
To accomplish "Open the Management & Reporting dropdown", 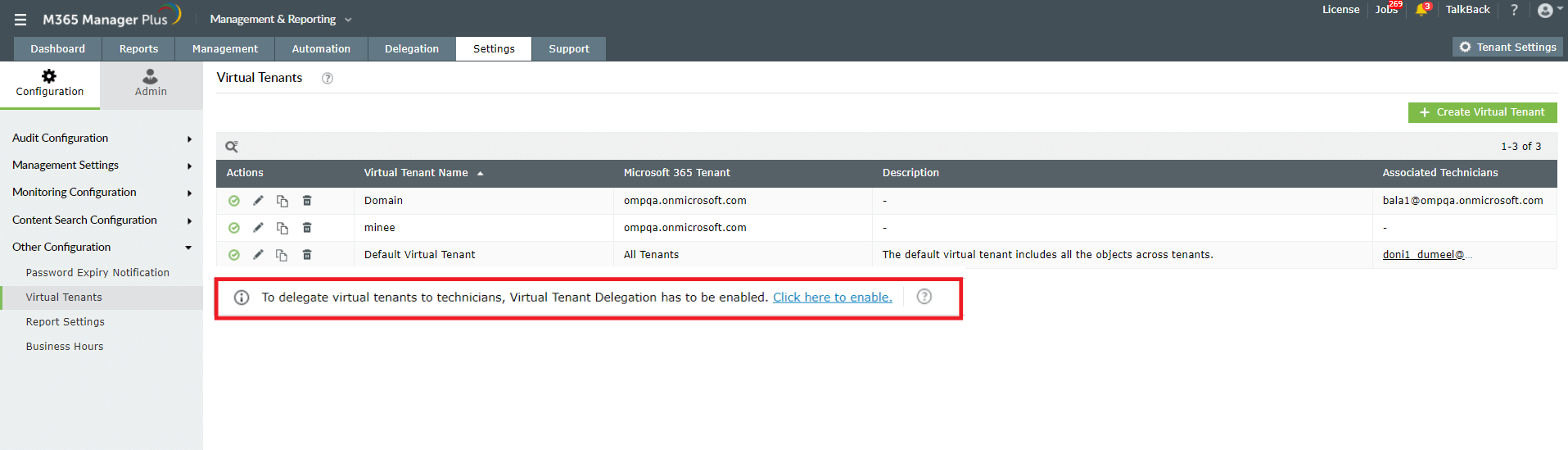I will [280, 20].
